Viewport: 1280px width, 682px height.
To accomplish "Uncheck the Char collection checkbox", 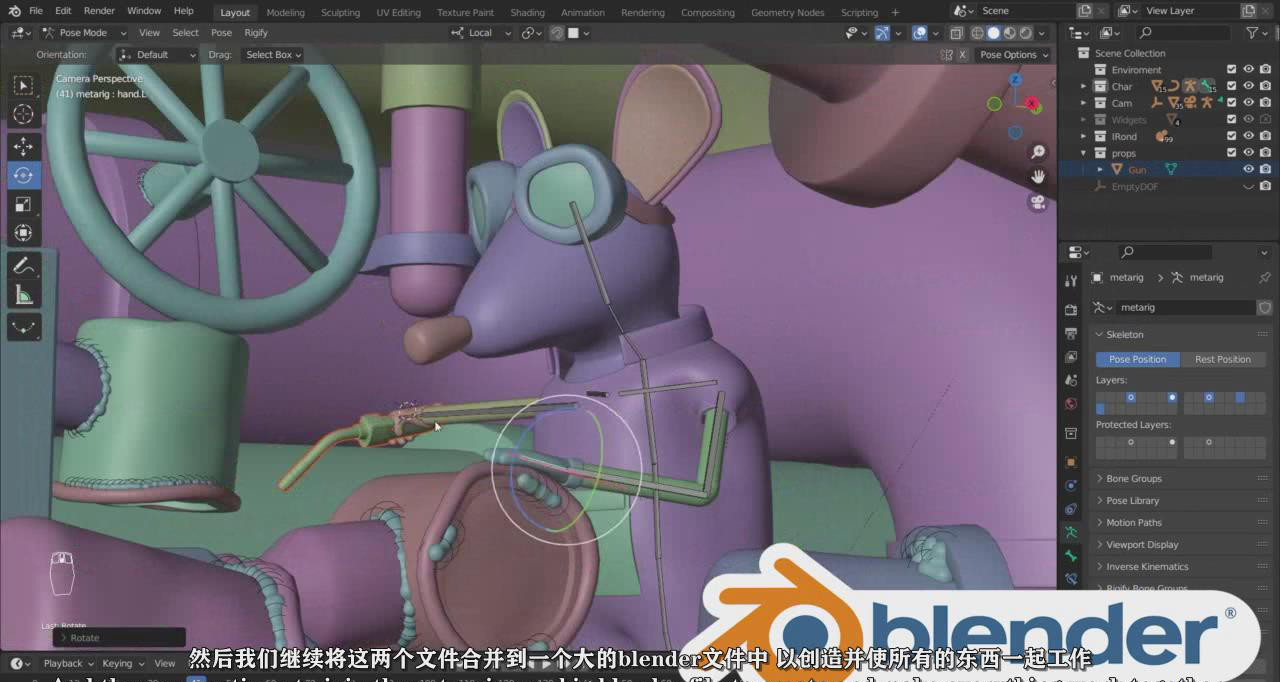I will coord(1232,86).
